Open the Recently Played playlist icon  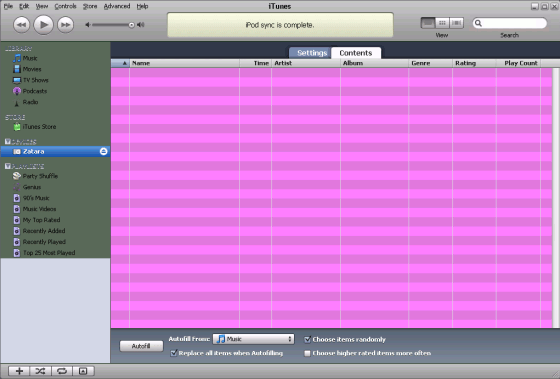pos(17,242)
